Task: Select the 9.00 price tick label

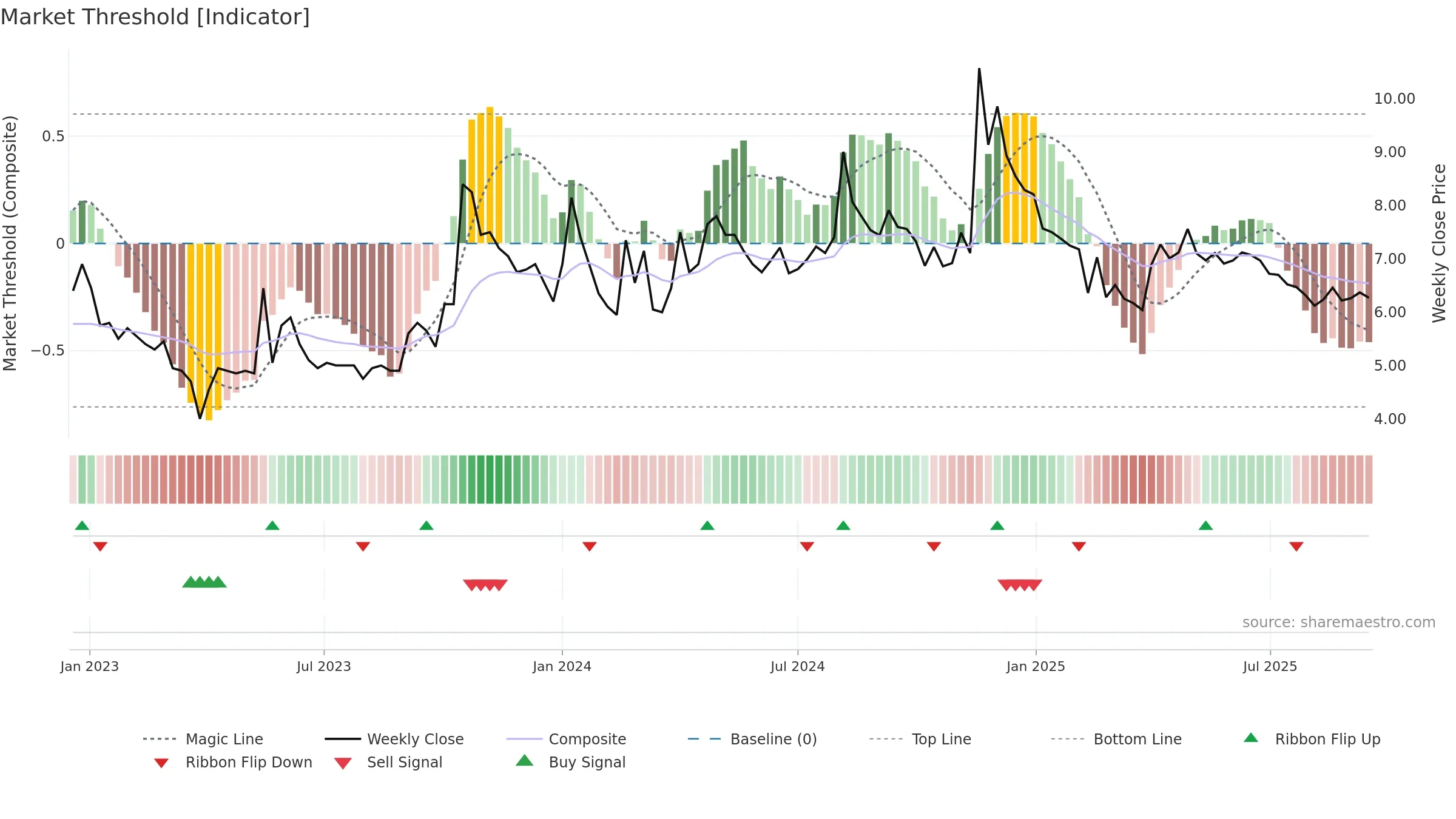Action: 1390,152
